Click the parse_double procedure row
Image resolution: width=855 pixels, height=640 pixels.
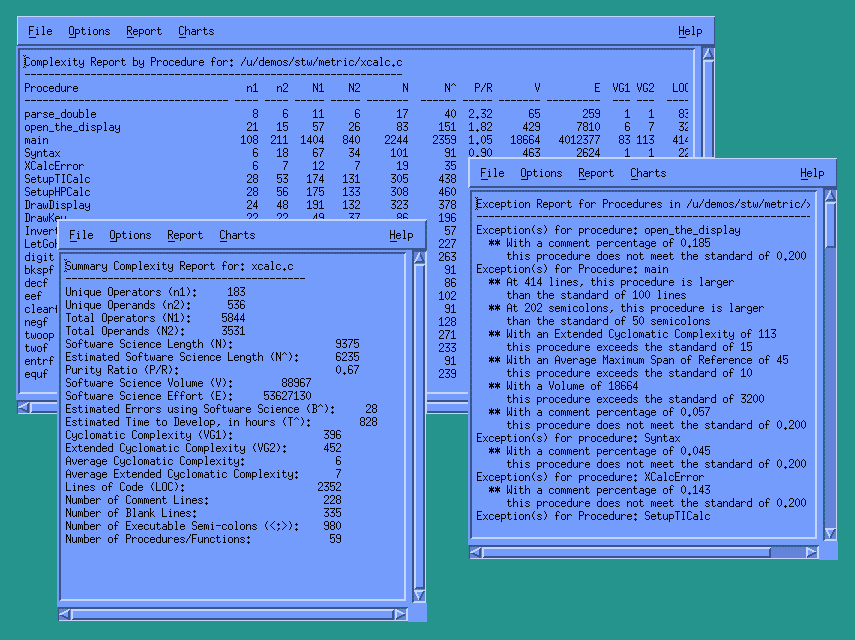coord(60,114)
